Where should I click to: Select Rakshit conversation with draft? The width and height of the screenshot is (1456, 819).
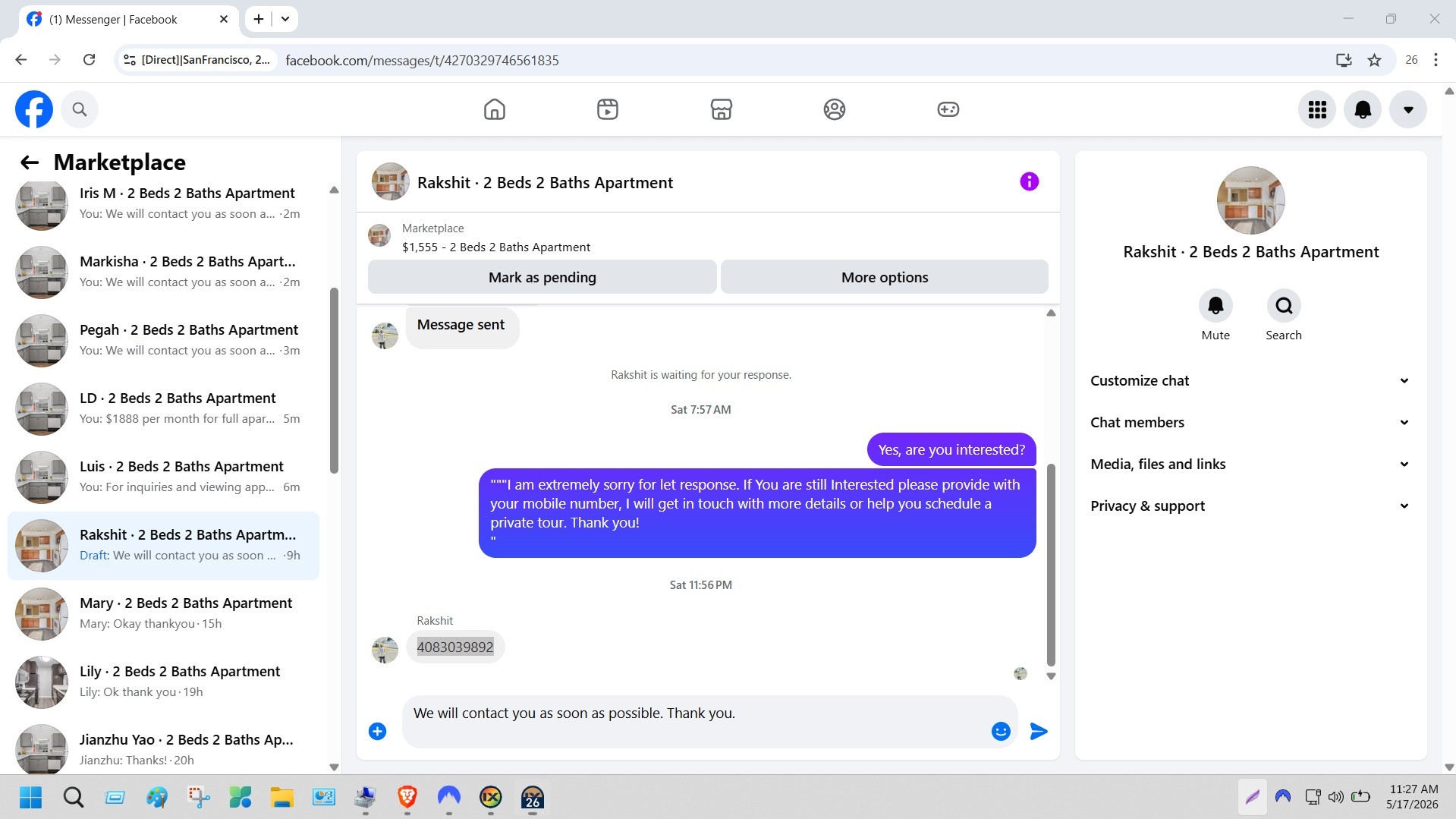163,546
